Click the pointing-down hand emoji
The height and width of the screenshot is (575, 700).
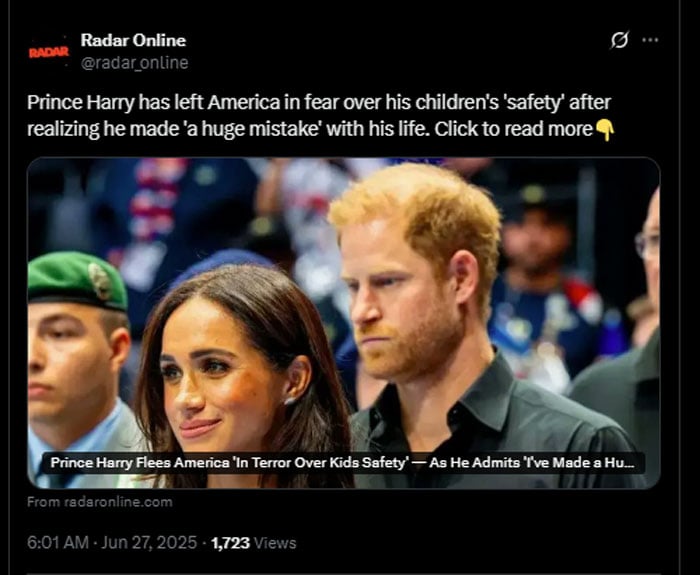click(604, 130)
